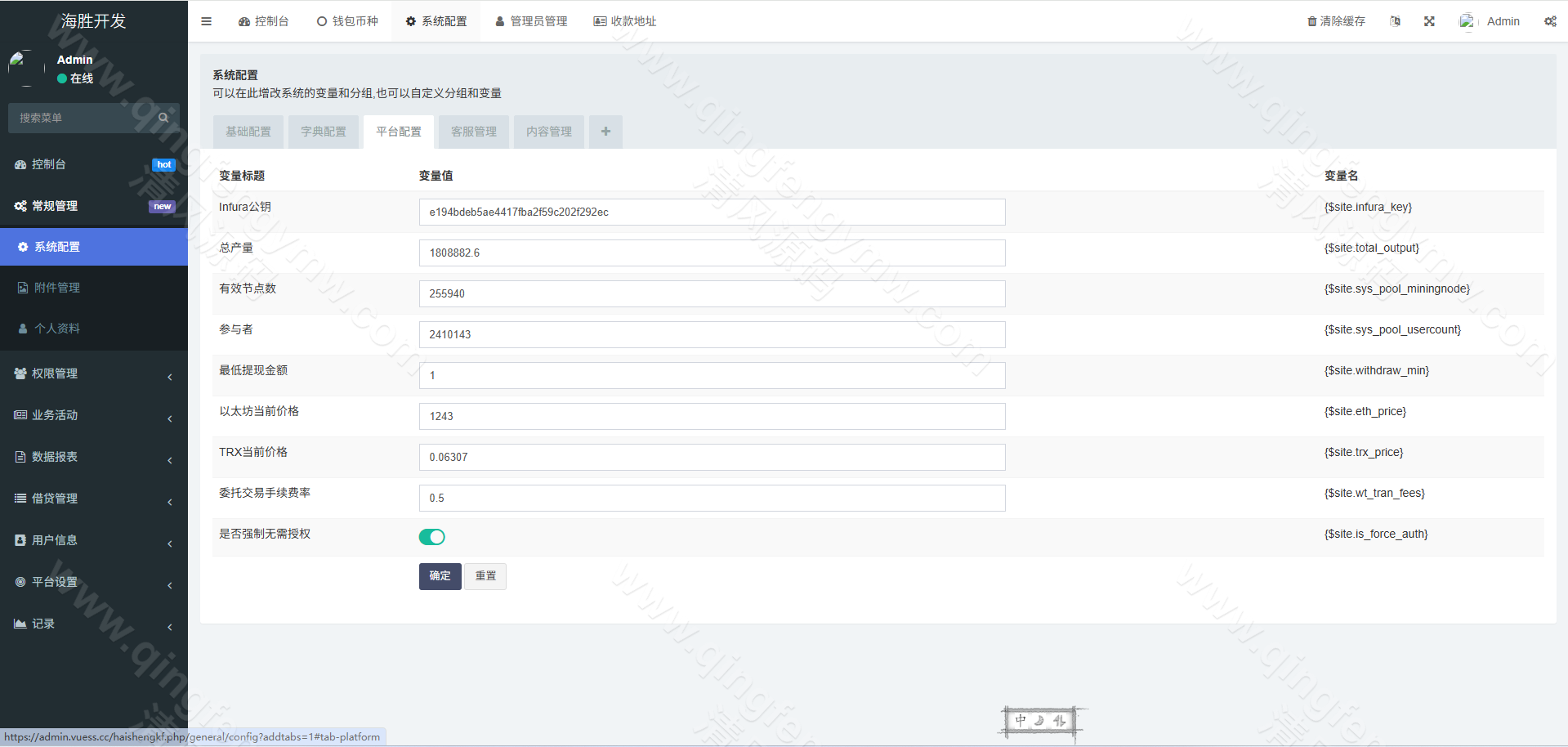The height and width of the screenshot is (747, 1568).
Task: Click the 权限管理 users icon
Action: tap(20, 373)
